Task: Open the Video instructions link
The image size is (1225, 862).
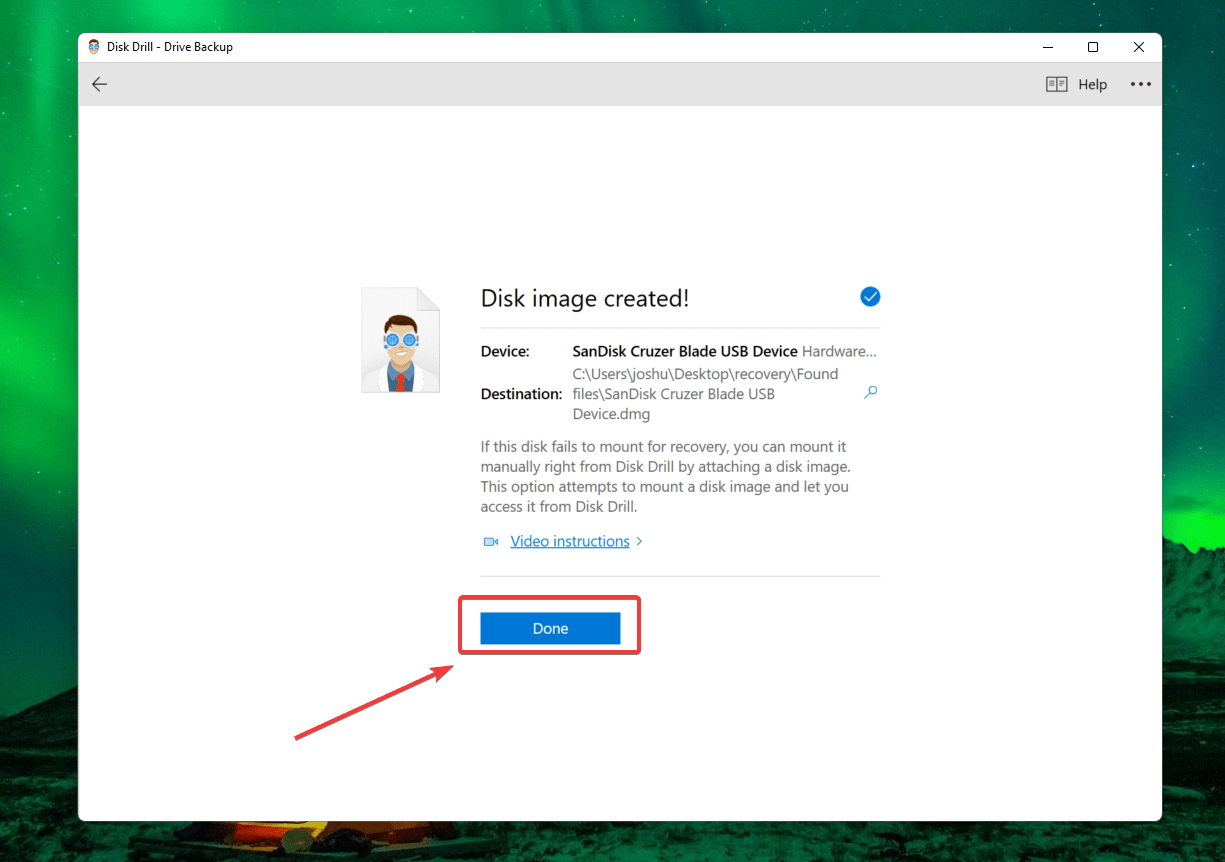Action: [570, 541]
